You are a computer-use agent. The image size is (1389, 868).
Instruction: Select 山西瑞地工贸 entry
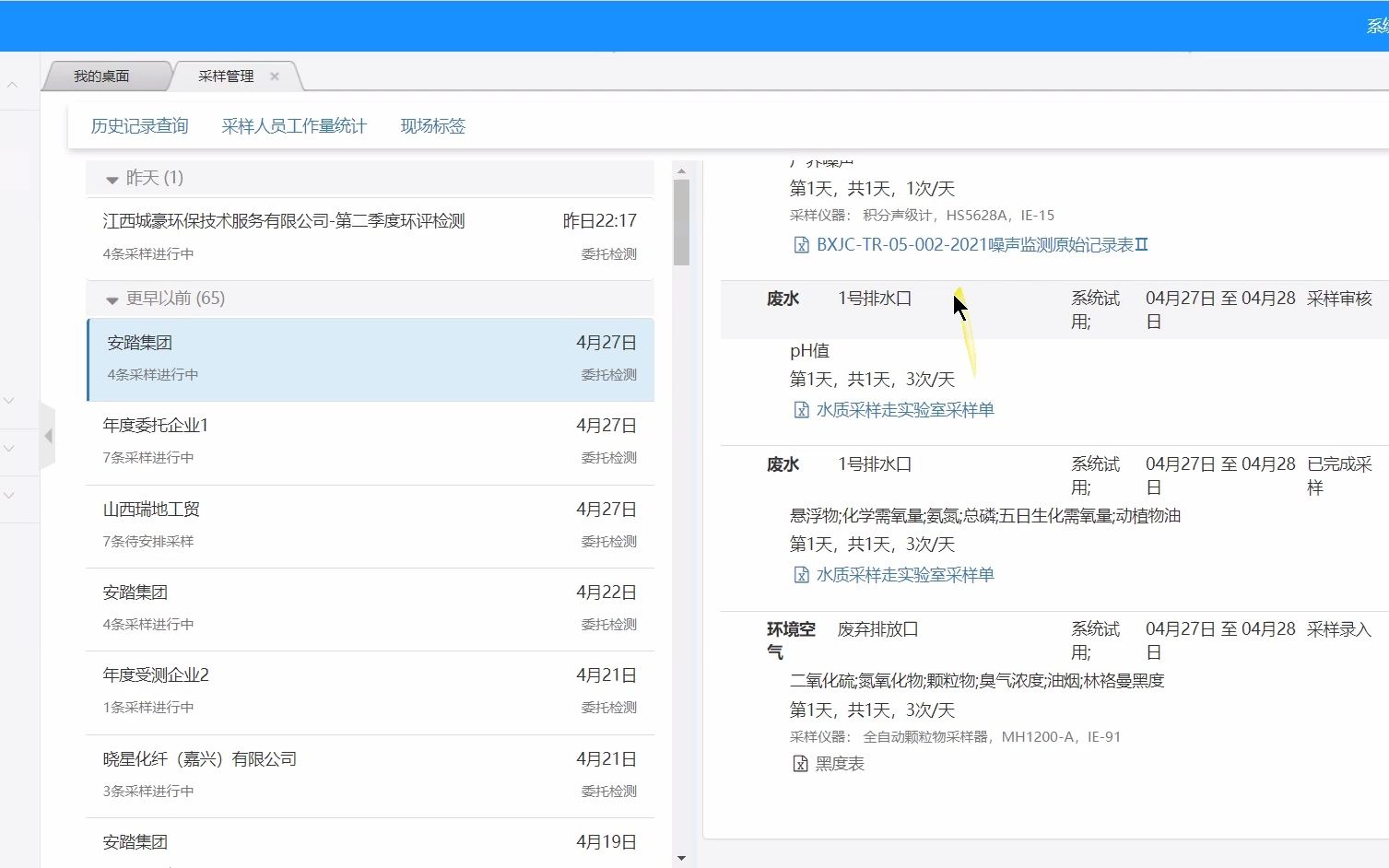click(x=370, y=526)
